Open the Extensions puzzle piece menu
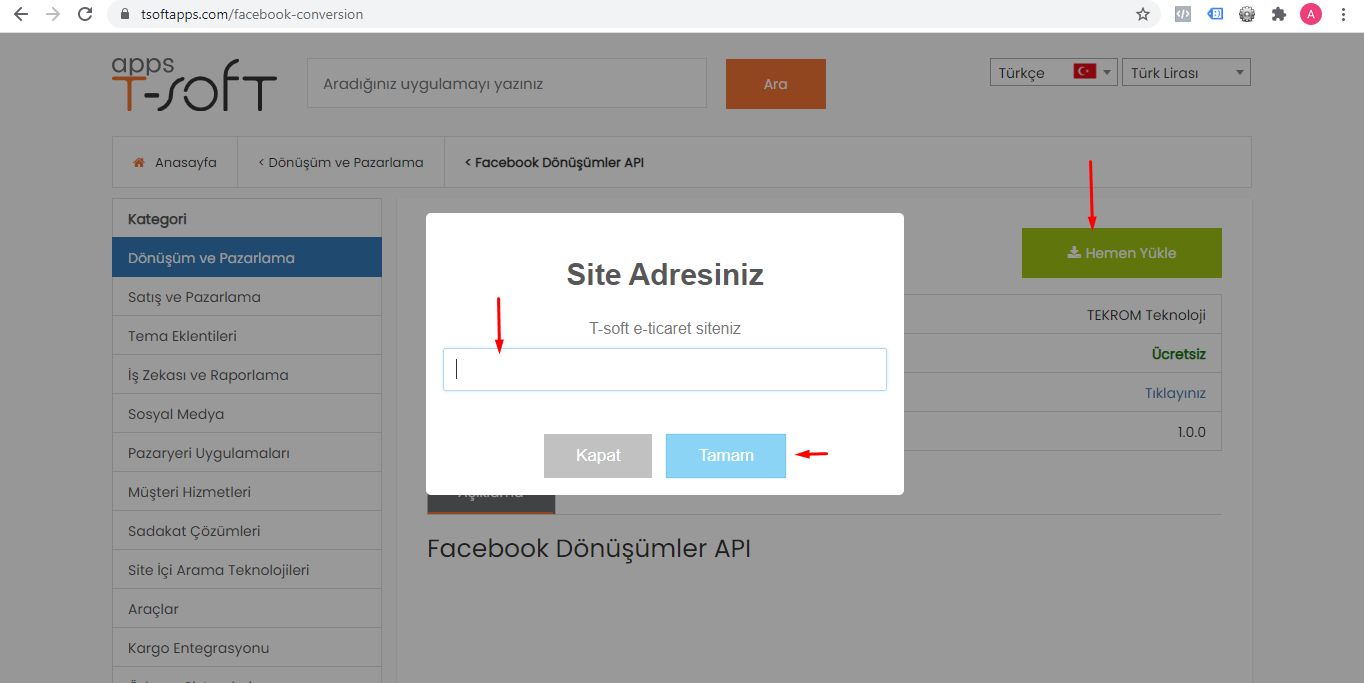Viewport: 1364px width, 683px height. 1278,15
